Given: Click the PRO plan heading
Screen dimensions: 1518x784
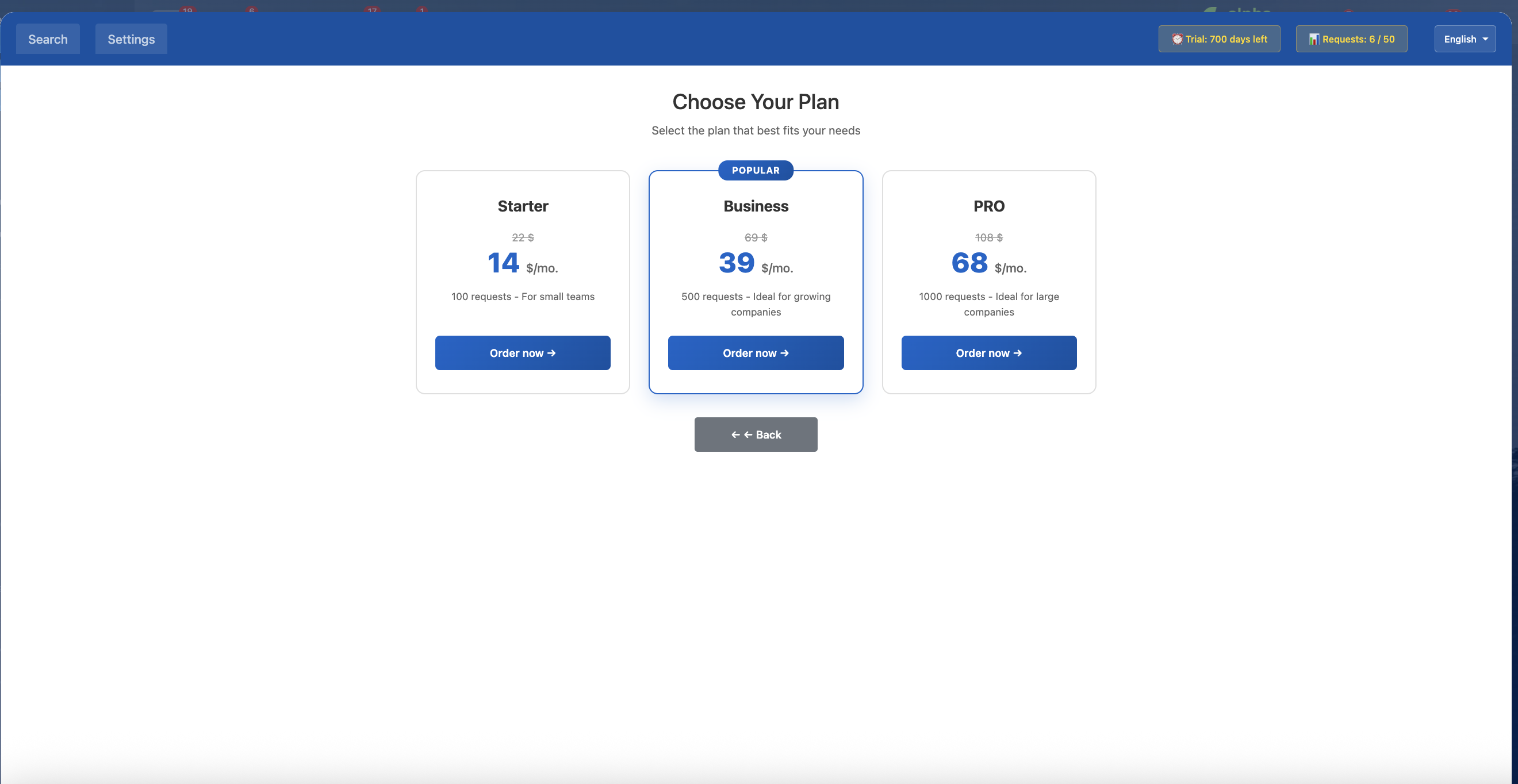Looking at the screenshot, I should tap(989, 206).
